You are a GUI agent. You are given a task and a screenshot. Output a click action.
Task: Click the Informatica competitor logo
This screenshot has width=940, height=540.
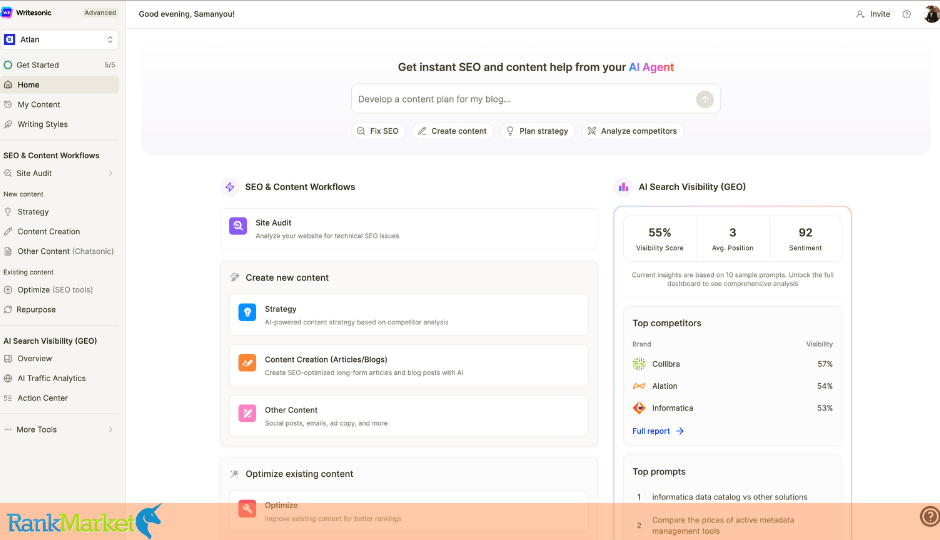[639, 408]
